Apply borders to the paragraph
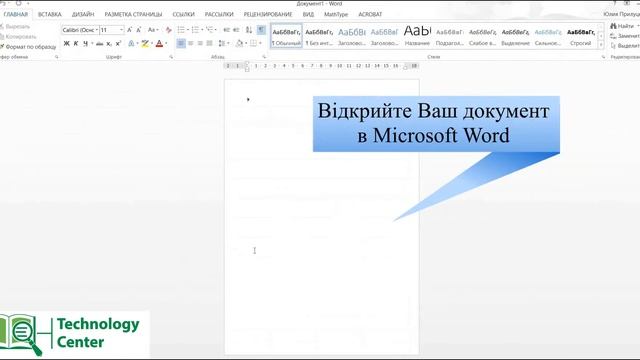 pyautogui.click(x=253, y=43)
